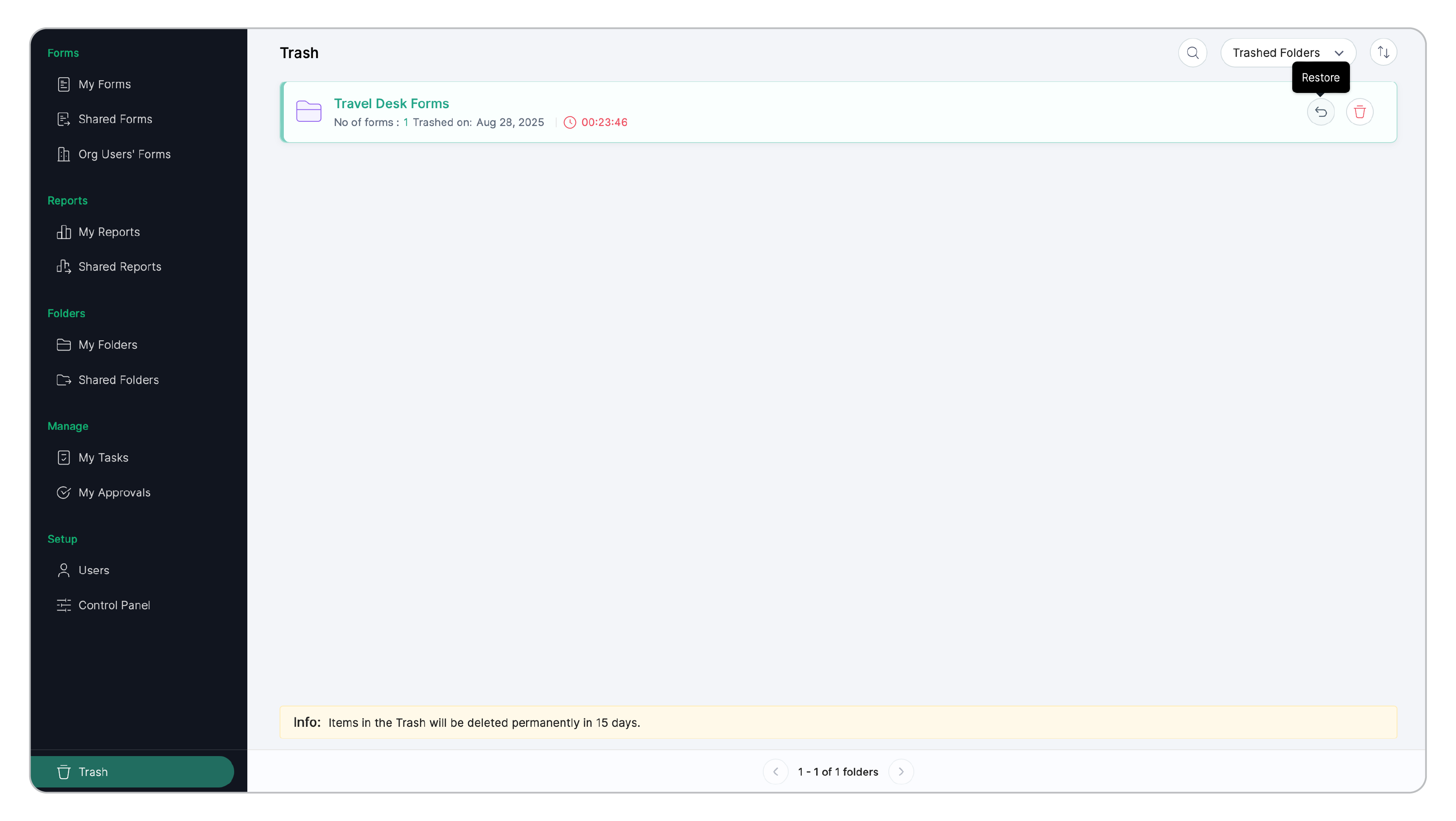
Task: Open the Travel Desk Forms folder link
Action: [391, 104]
